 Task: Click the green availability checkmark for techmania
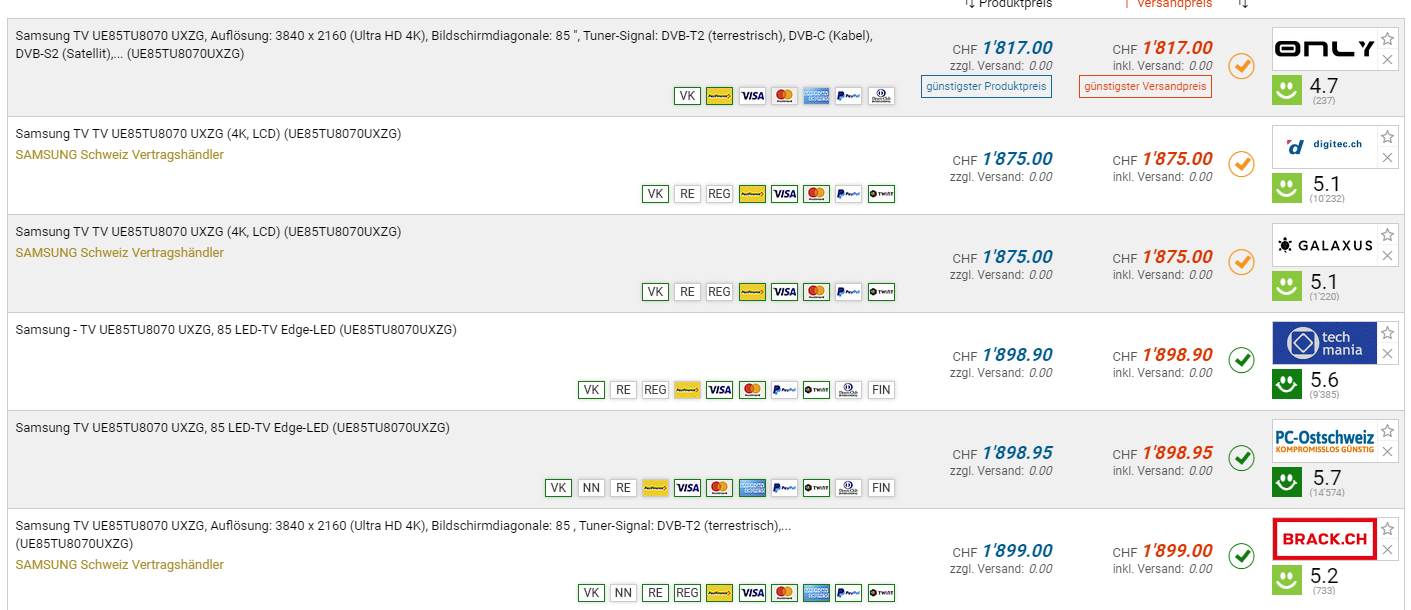click(1241, 360)
